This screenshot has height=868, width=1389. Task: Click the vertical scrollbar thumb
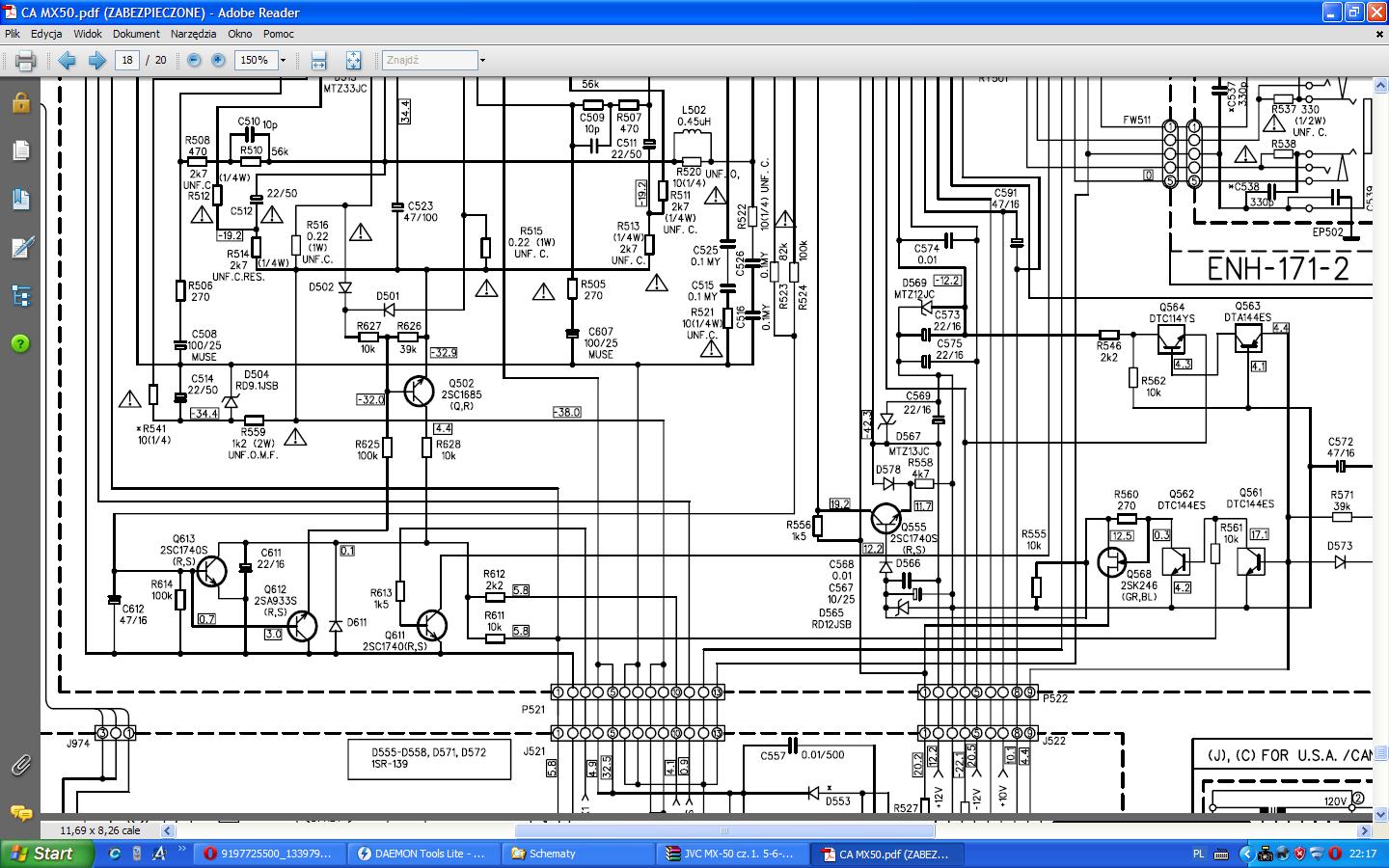click(x=1380, y=751)
